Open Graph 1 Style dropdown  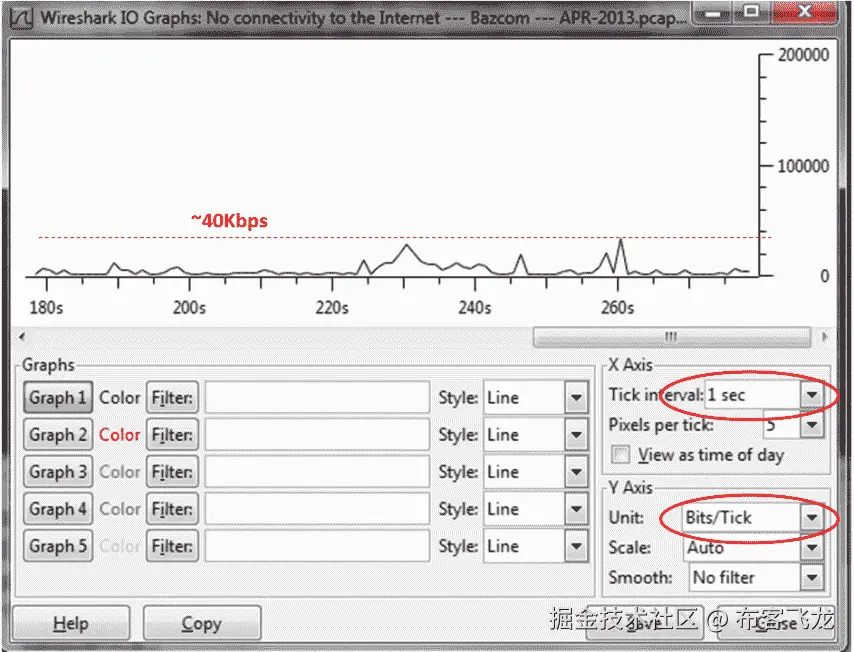point(576,398)
